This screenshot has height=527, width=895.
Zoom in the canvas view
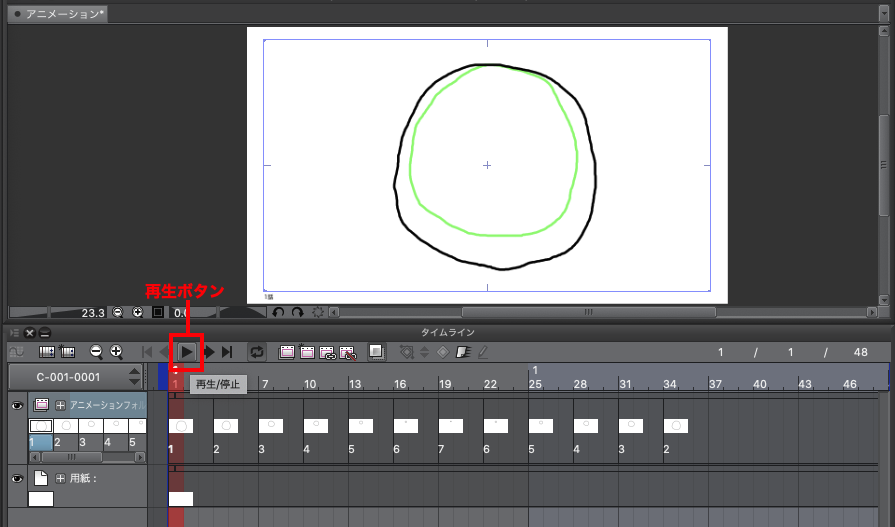pyautogui.click(x=138, y=312)
